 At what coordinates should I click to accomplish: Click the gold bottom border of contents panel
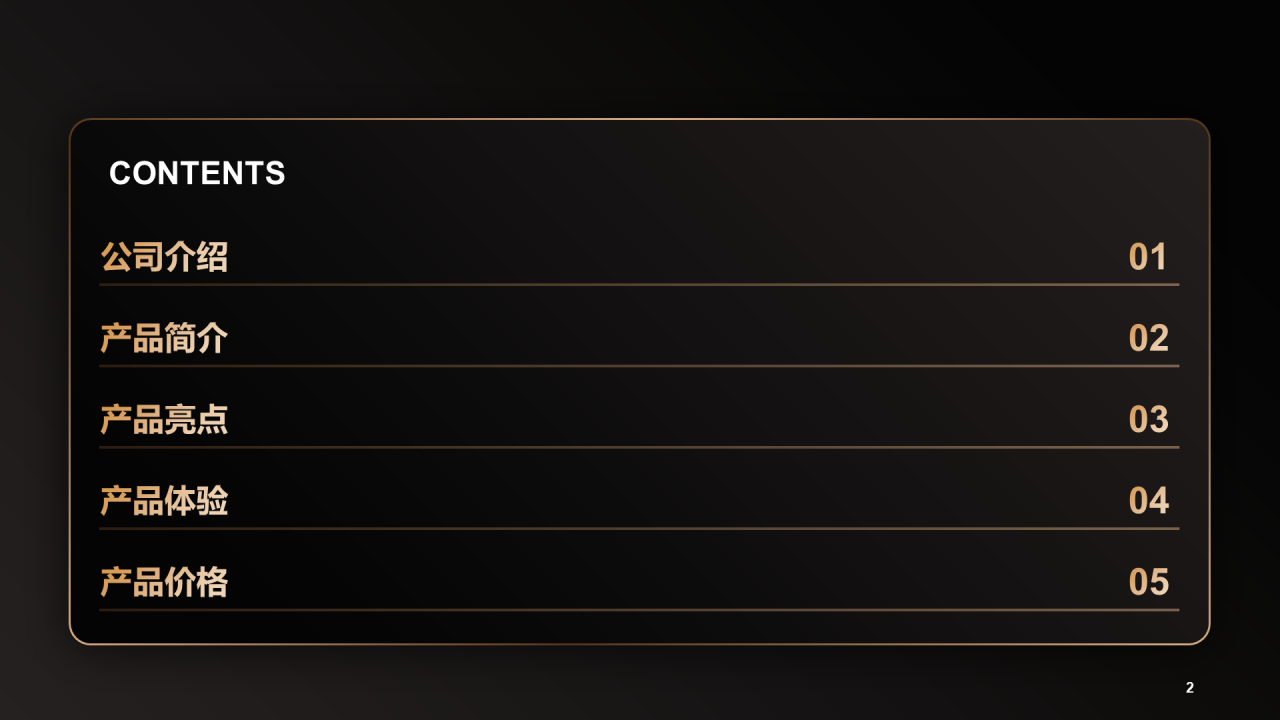[x=640, y=644]
